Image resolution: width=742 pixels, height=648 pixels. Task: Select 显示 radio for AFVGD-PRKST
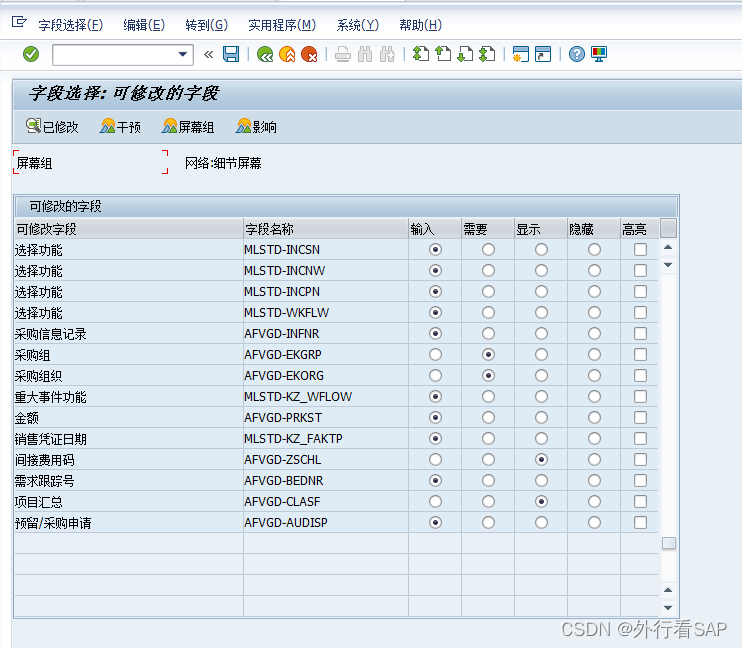(541, 417)
